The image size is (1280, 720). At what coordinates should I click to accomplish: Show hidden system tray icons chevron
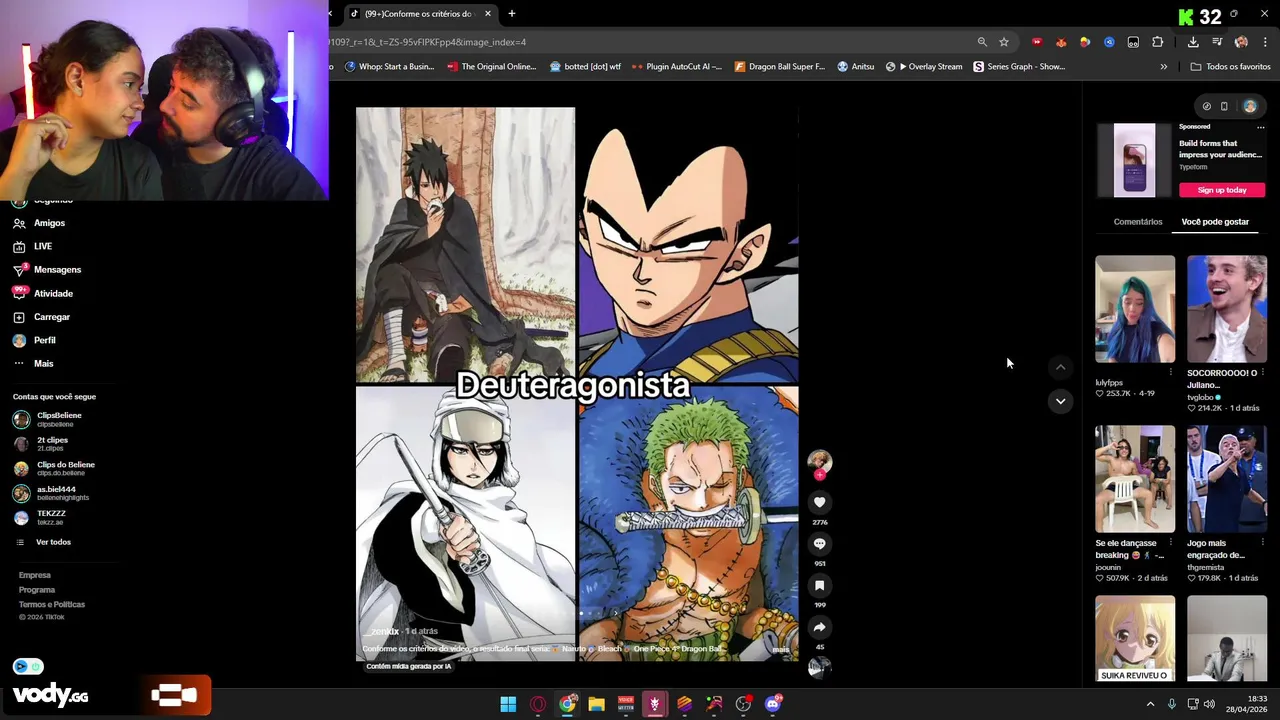pos(1150,704)
